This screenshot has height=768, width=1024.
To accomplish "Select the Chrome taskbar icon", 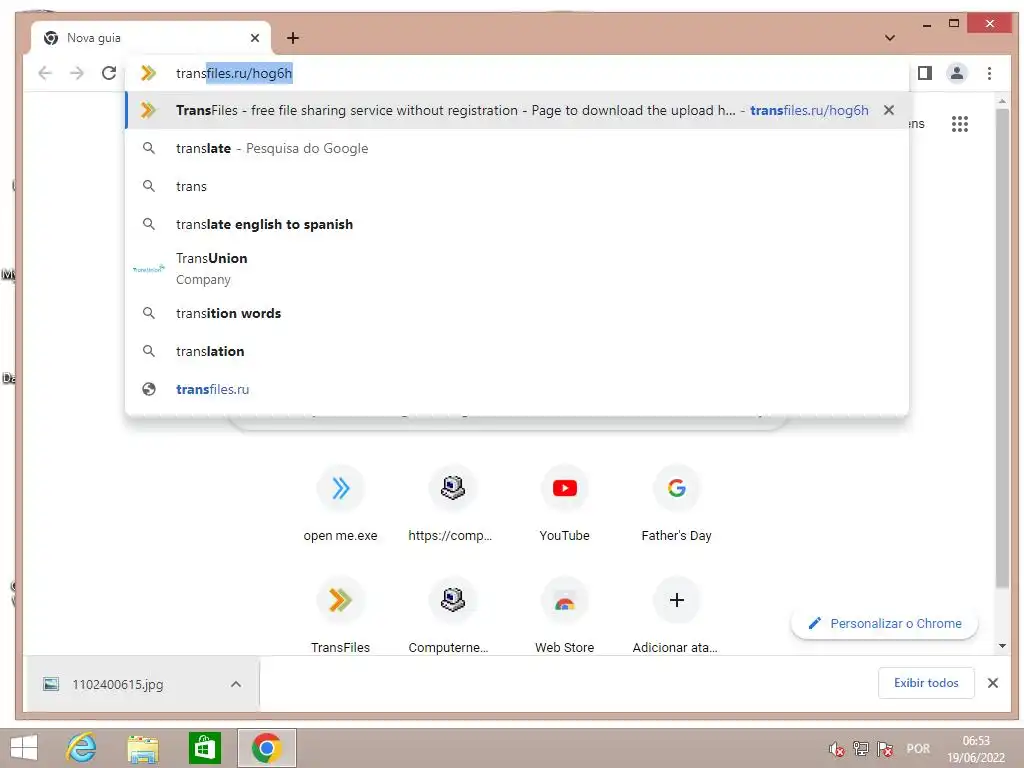I will click(266, 748).
